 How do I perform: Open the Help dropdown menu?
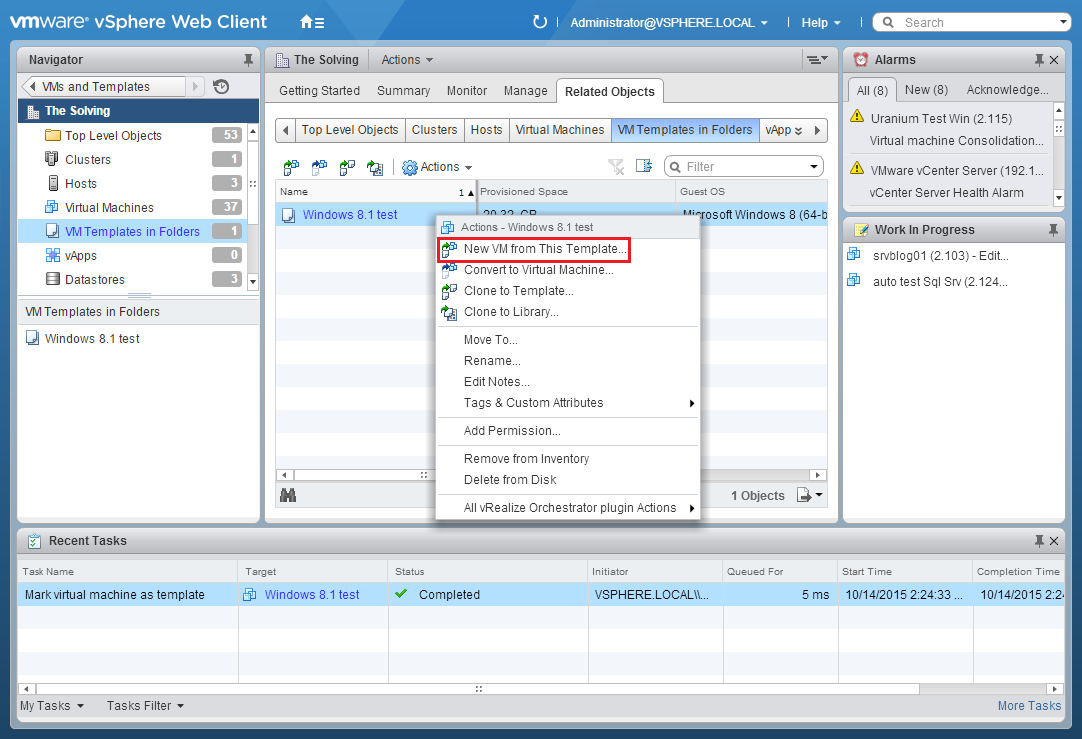[820, 23]
